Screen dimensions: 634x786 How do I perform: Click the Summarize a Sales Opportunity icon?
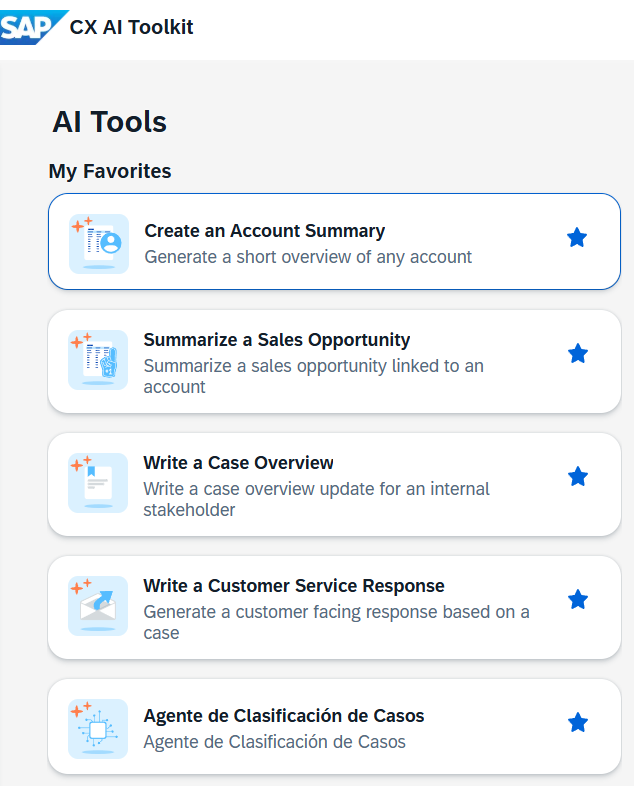click(x=98, y=360)
